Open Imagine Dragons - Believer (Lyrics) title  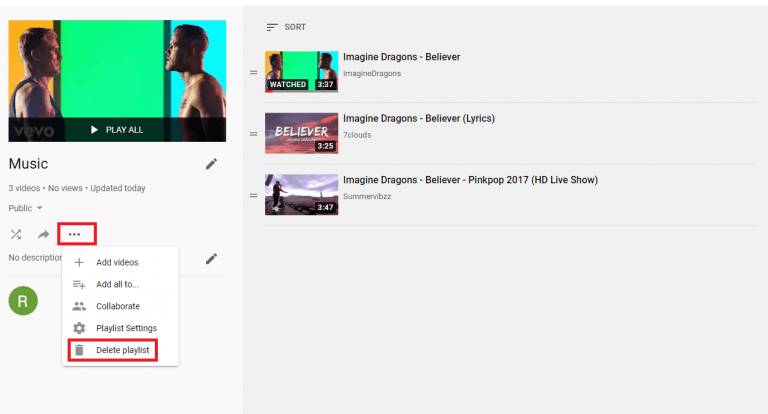419,119
